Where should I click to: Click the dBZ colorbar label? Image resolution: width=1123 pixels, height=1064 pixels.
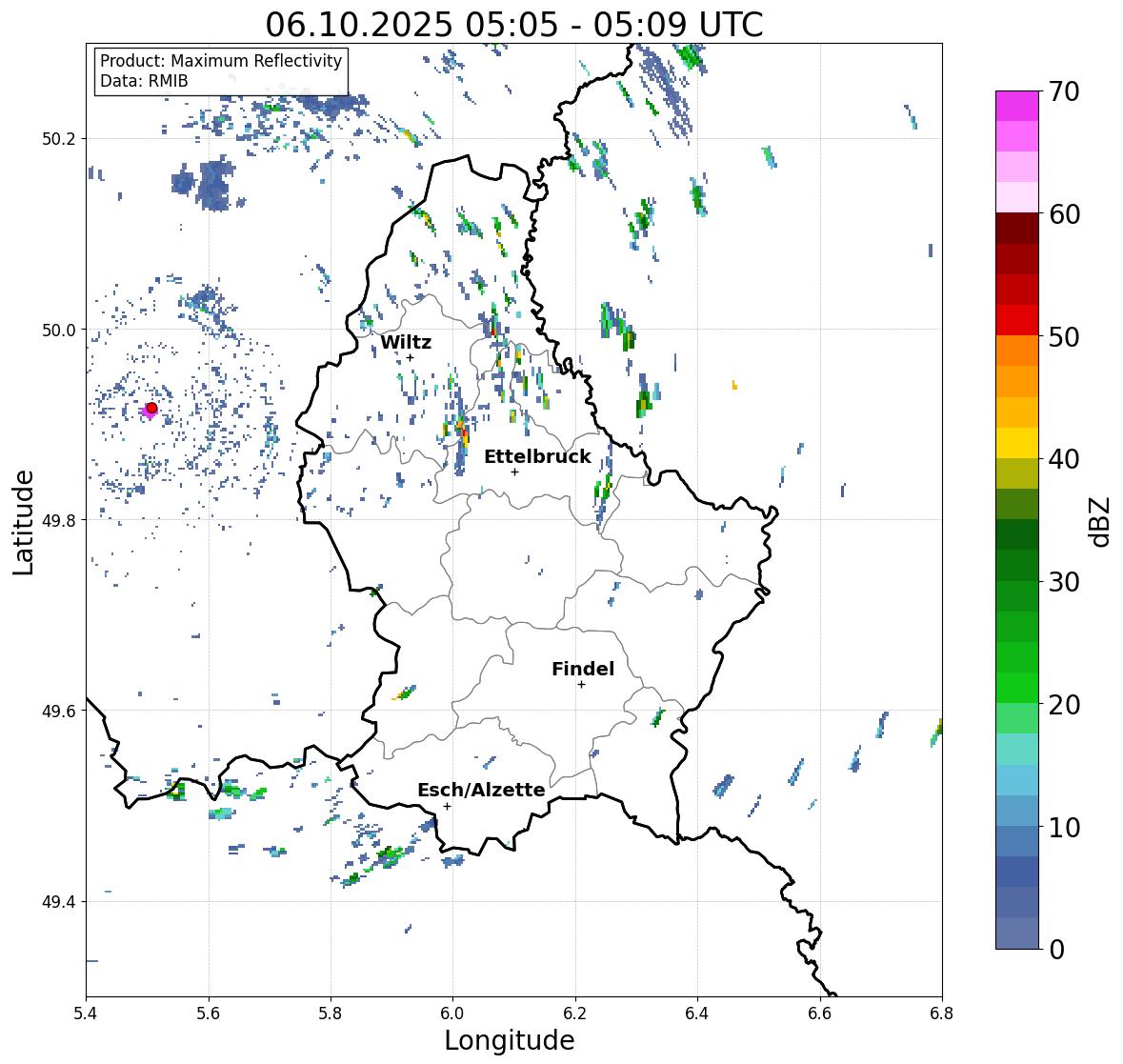click(1101, 521)
